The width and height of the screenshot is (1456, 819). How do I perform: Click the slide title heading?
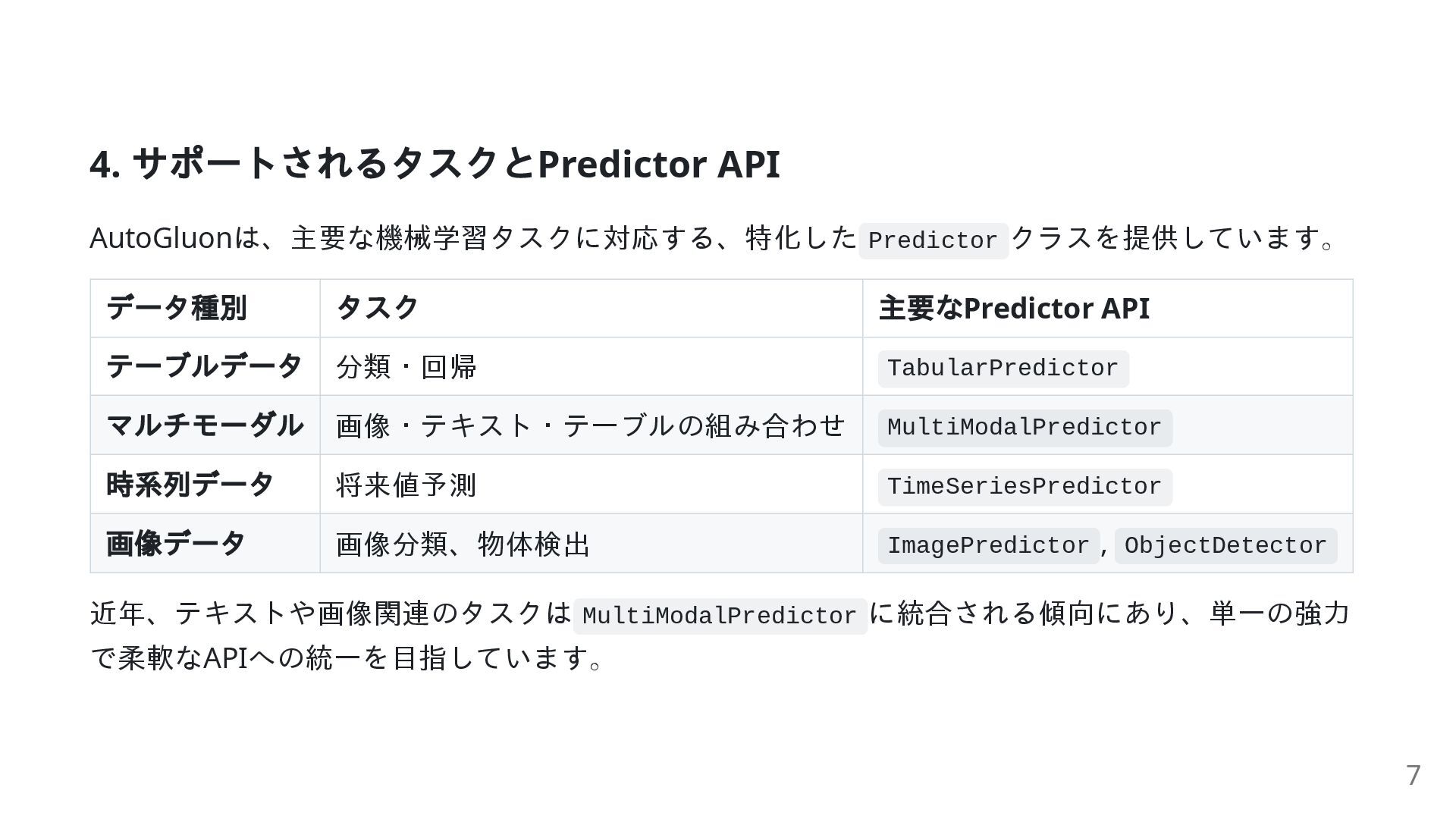point(435,164)
